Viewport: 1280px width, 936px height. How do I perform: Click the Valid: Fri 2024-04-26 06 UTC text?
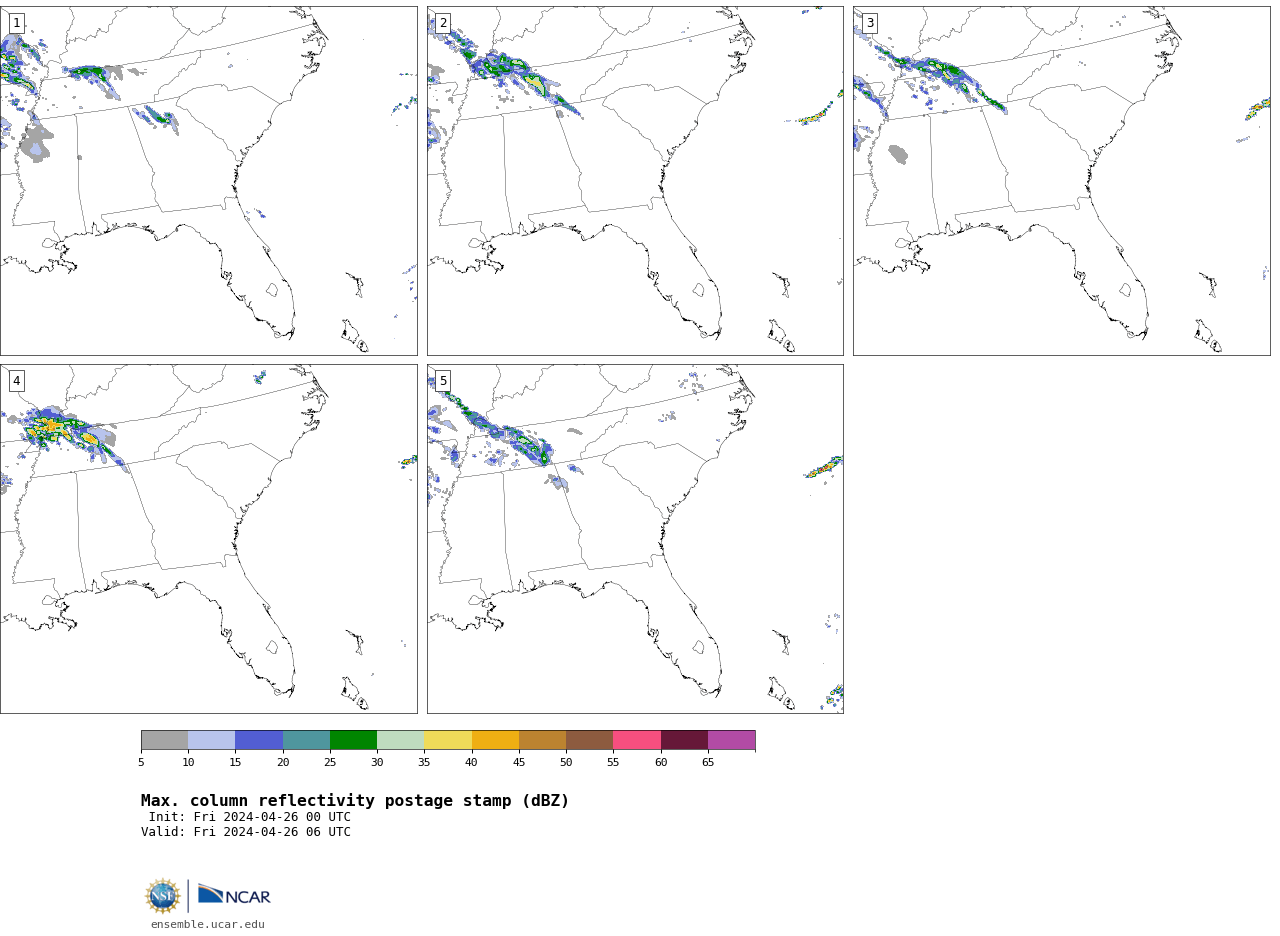tap(246, 832)
